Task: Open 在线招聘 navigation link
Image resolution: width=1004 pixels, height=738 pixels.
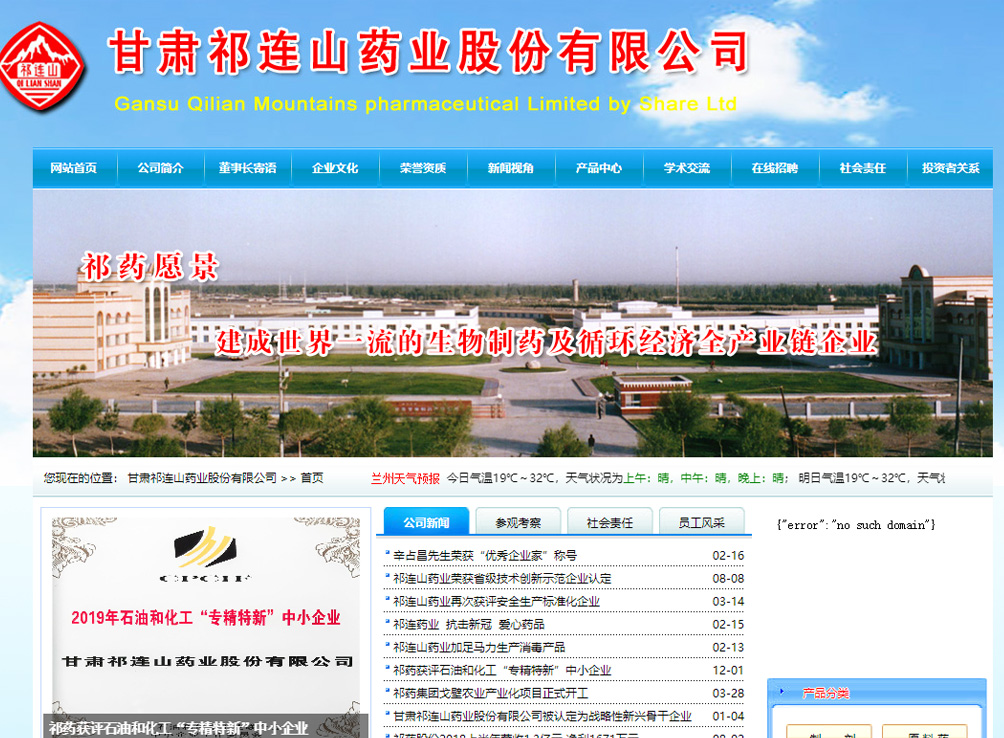Action: coord(775,168)
